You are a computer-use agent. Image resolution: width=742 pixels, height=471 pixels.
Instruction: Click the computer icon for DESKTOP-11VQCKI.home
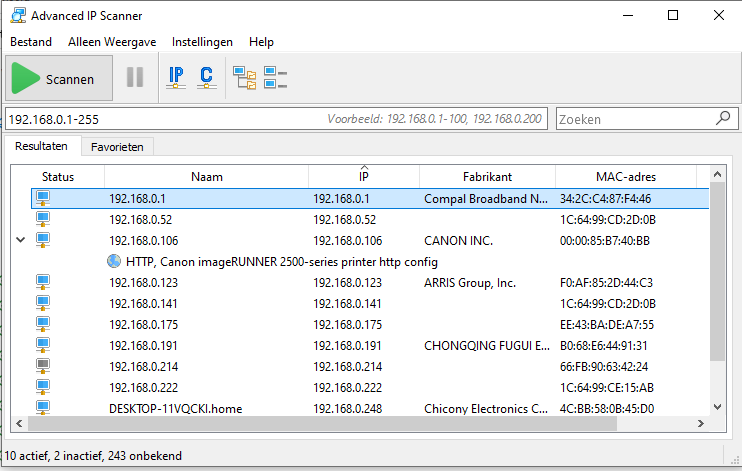43,407
